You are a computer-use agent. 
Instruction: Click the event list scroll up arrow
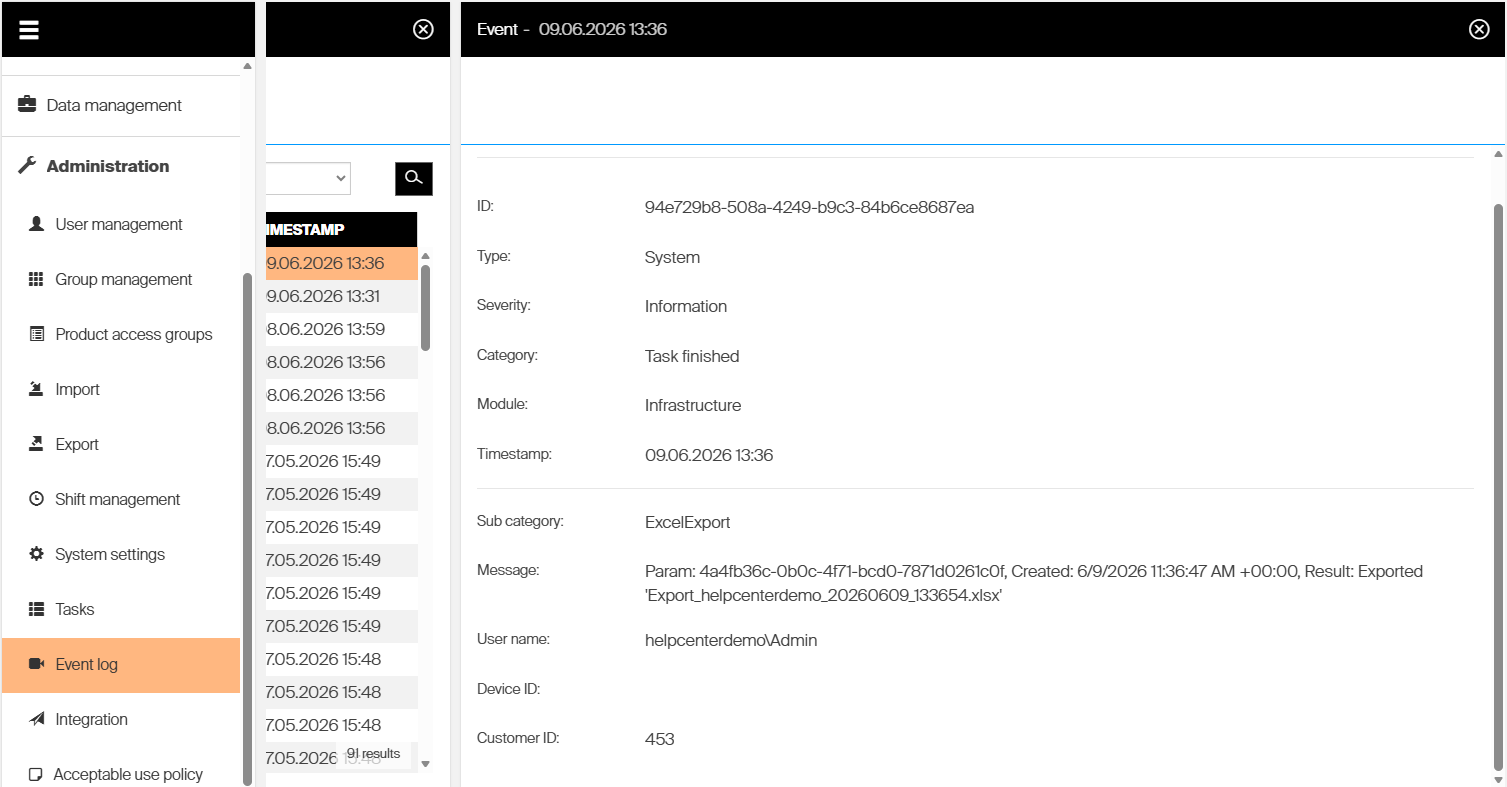point(426,256)
